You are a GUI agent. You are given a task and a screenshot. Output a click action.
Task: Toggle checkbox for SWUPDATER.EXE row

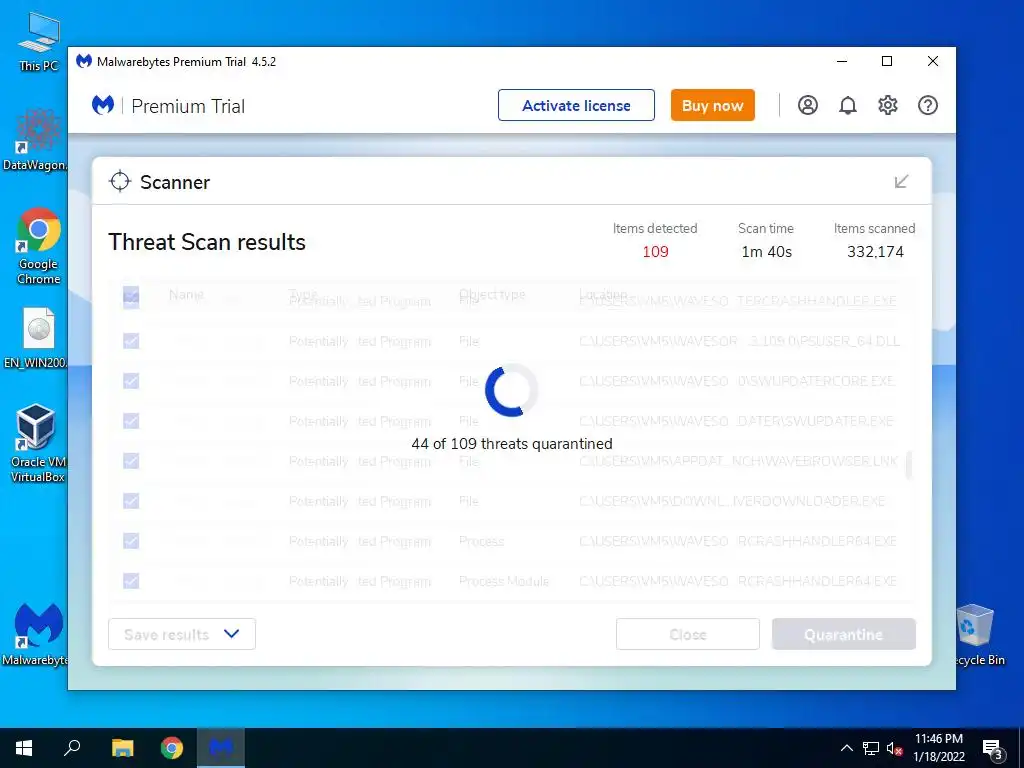(x=131, y=421)
